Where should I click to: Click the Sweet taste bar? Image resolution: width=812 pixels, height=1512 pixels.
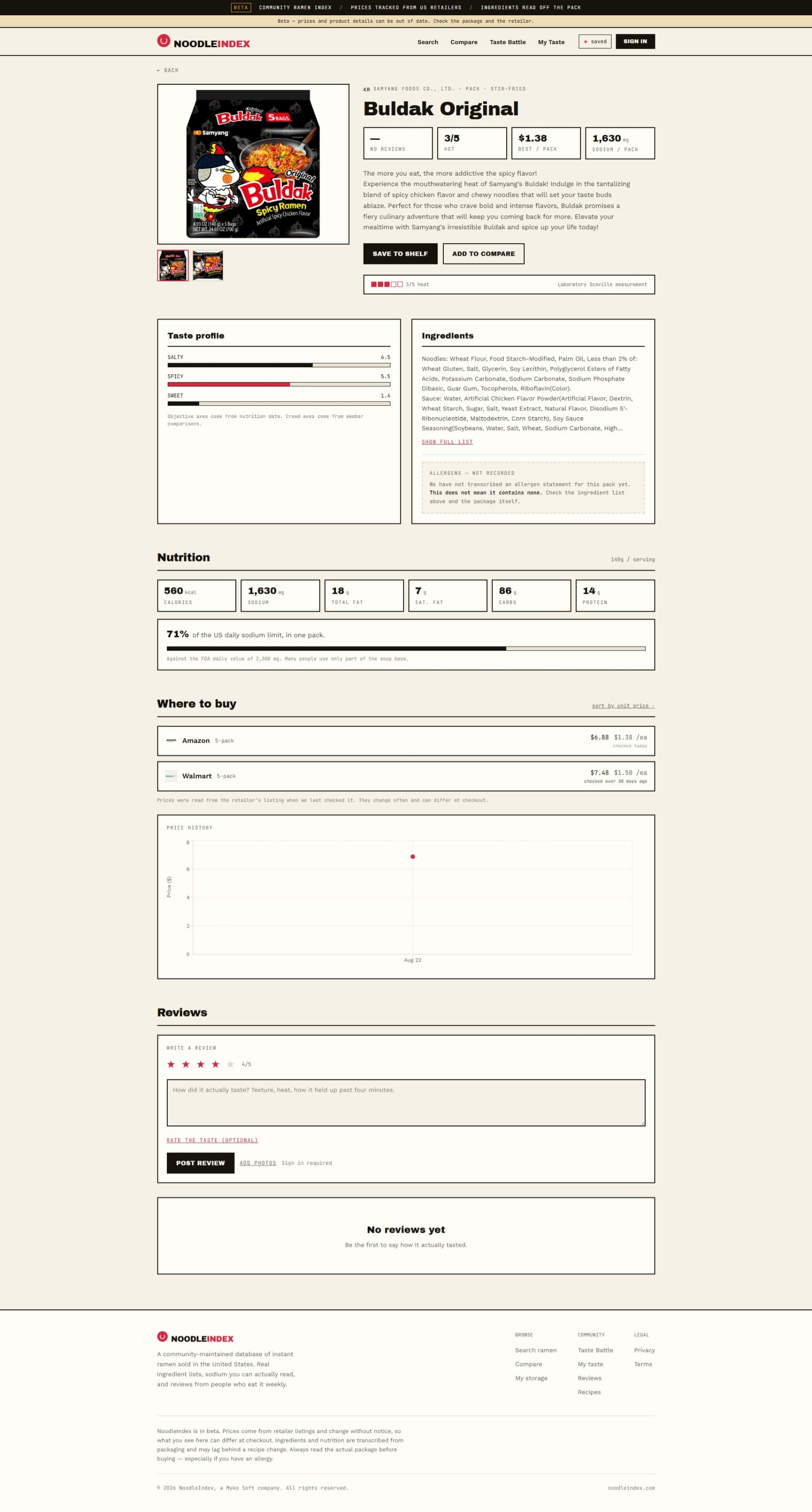coord(279,404)
